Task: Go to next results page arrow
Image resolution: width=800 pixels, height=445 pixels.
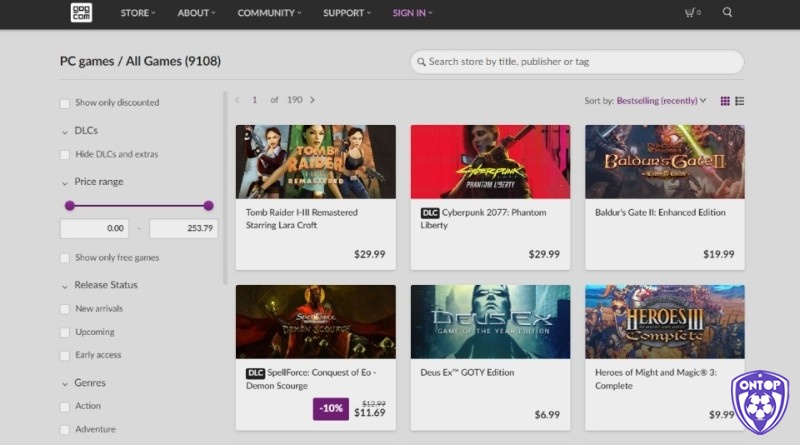Action: click(312, 100)
